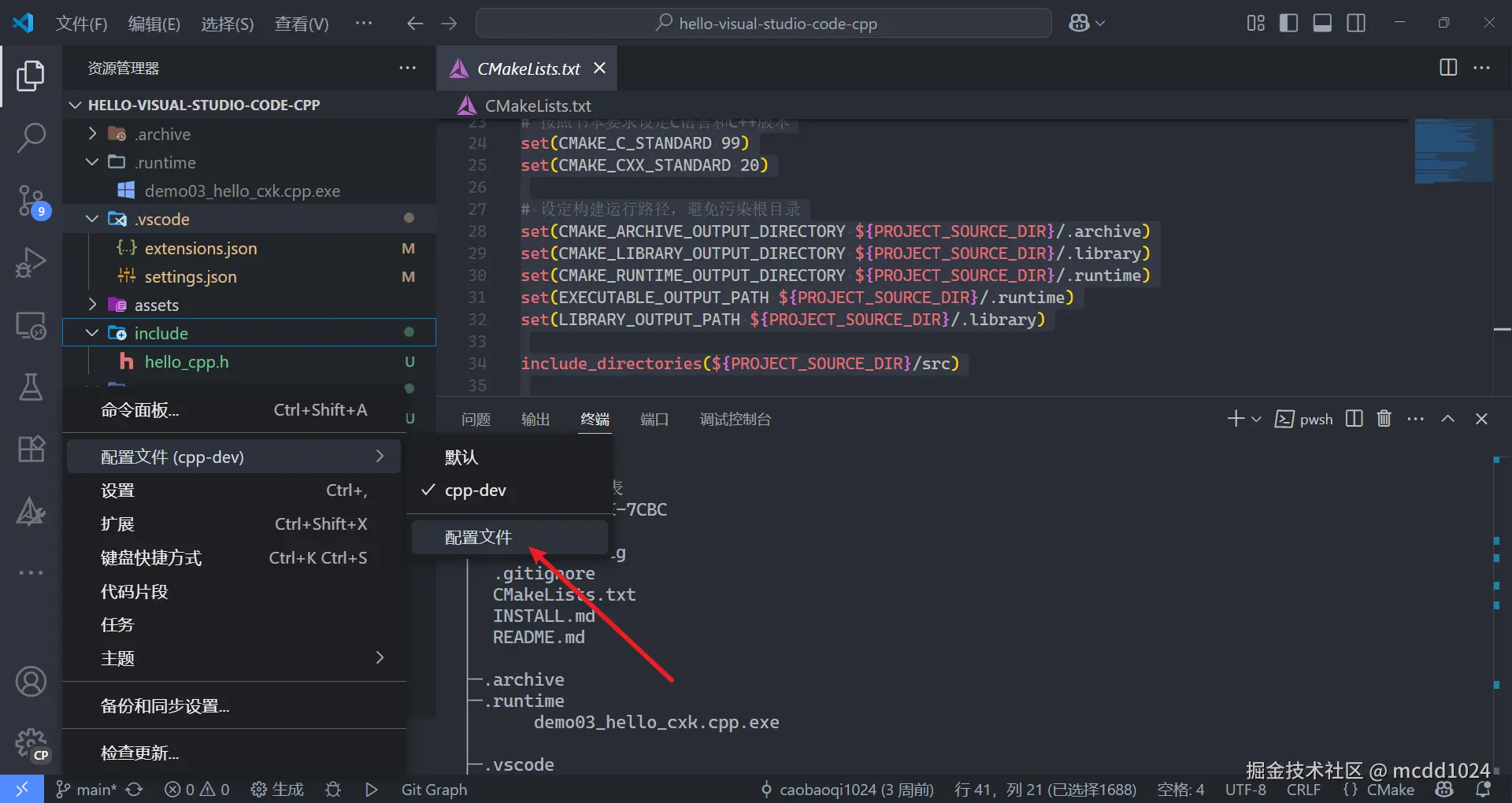Click the editor minimap slider
The image size is (1512, 803).
pos(1454,150)
